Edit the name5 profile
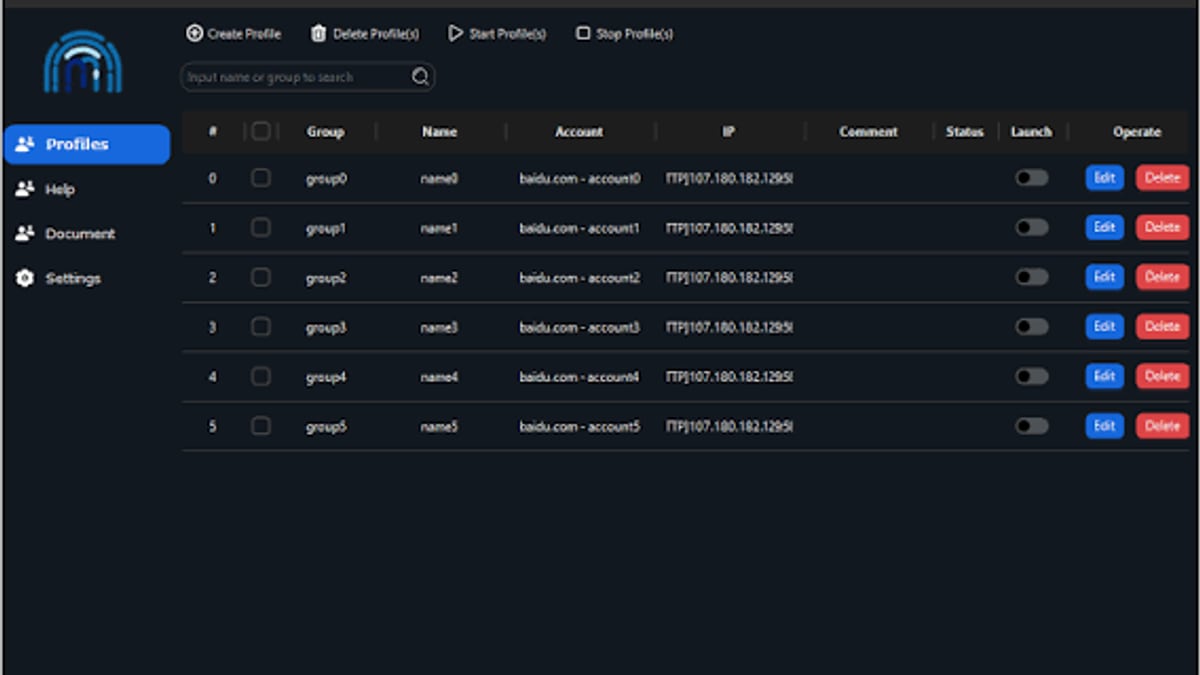 click(1105, 426)
